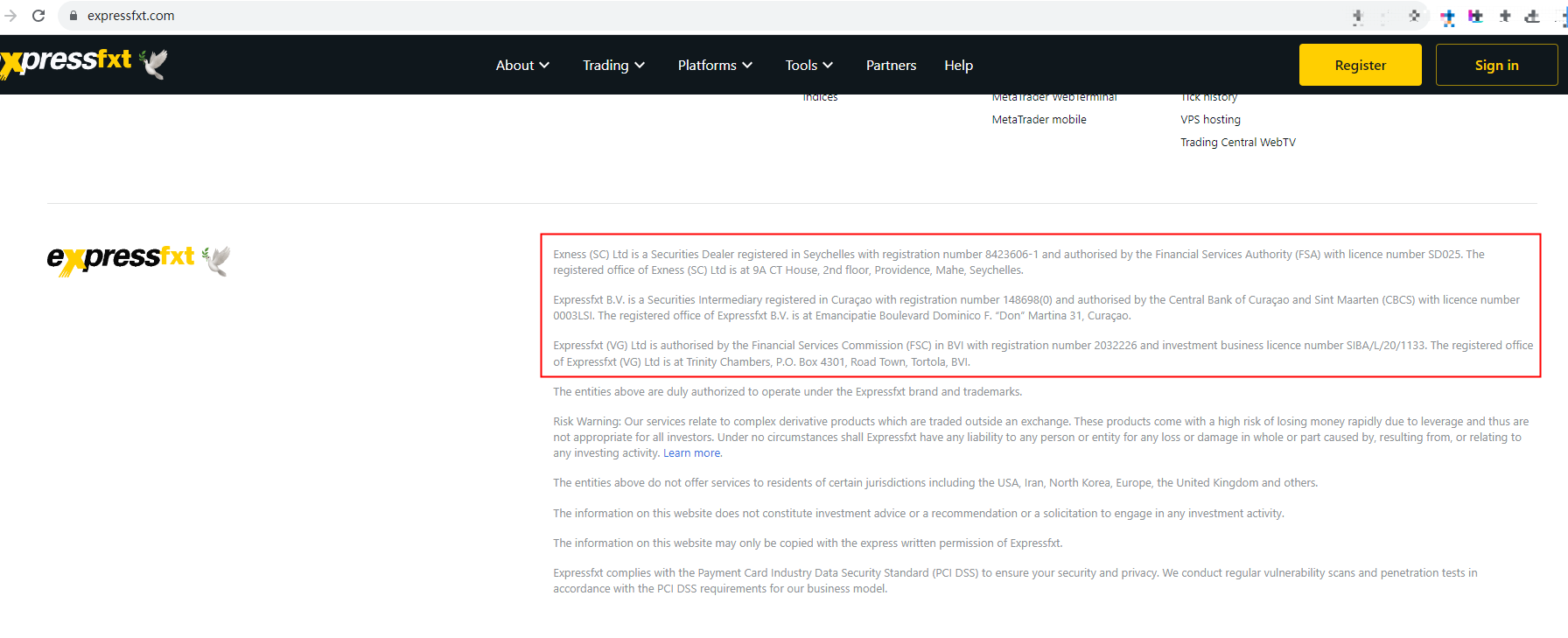Click the Expressfxt (VG) Ltd BVI paragraph

1043,354
